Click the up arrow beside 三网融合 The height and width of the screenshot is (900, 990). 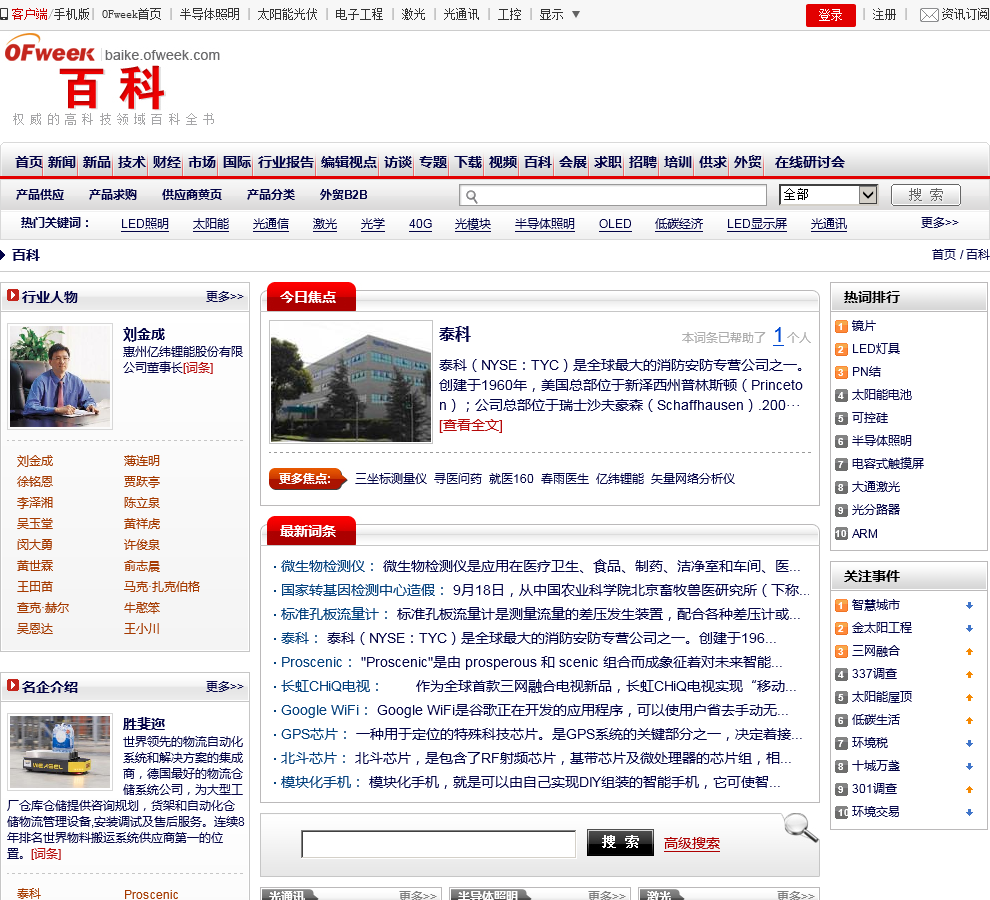click(969, 652)
